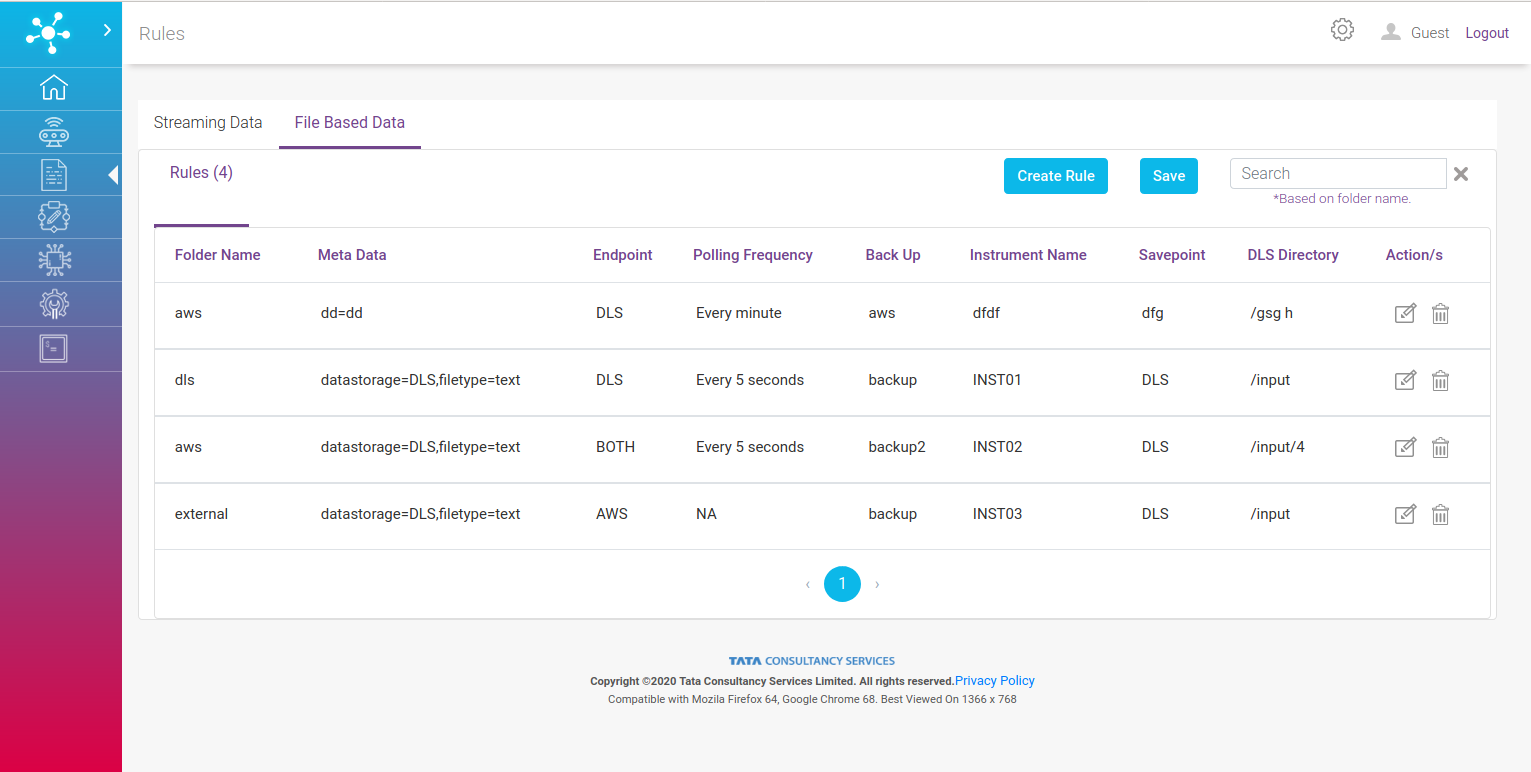Click the external folder name cell

click(201, 514)
